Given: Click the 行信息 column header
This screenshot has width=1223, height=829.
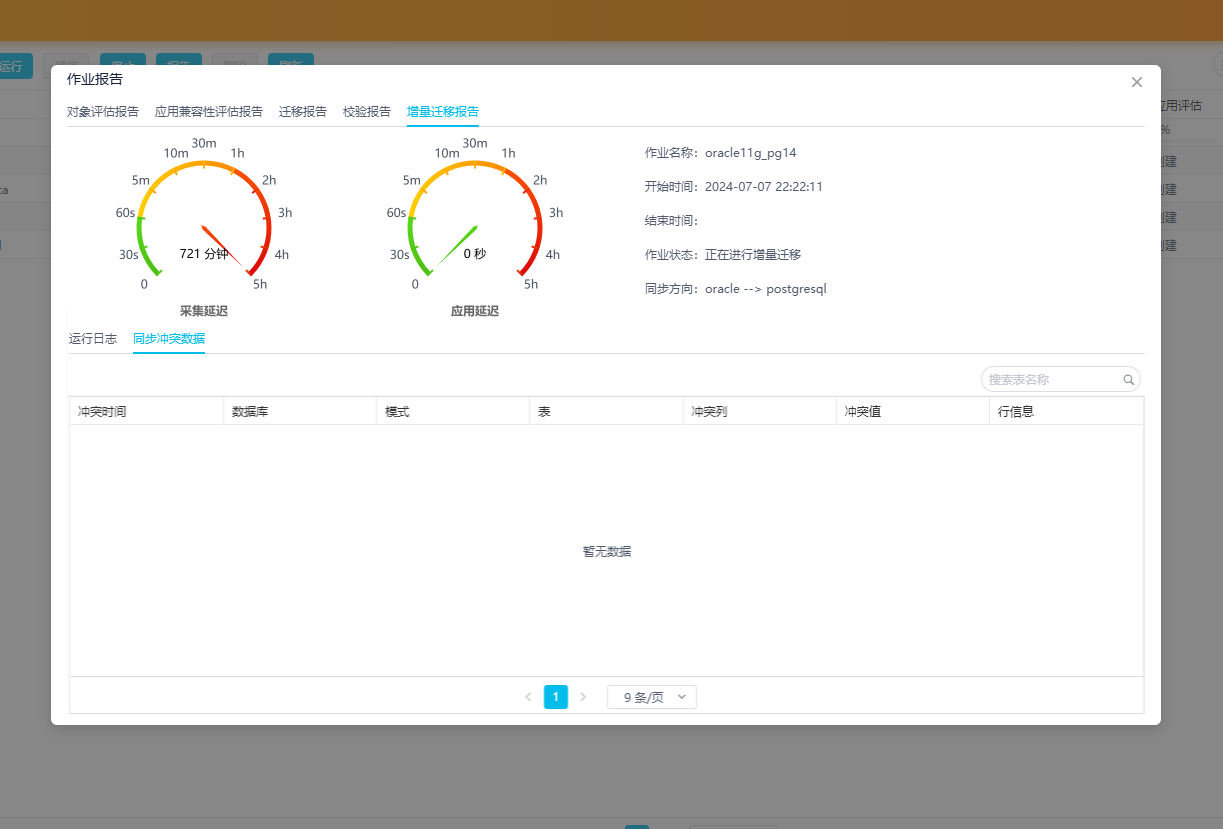Looking at the screenshot, I should click(x=1066, y=411).
